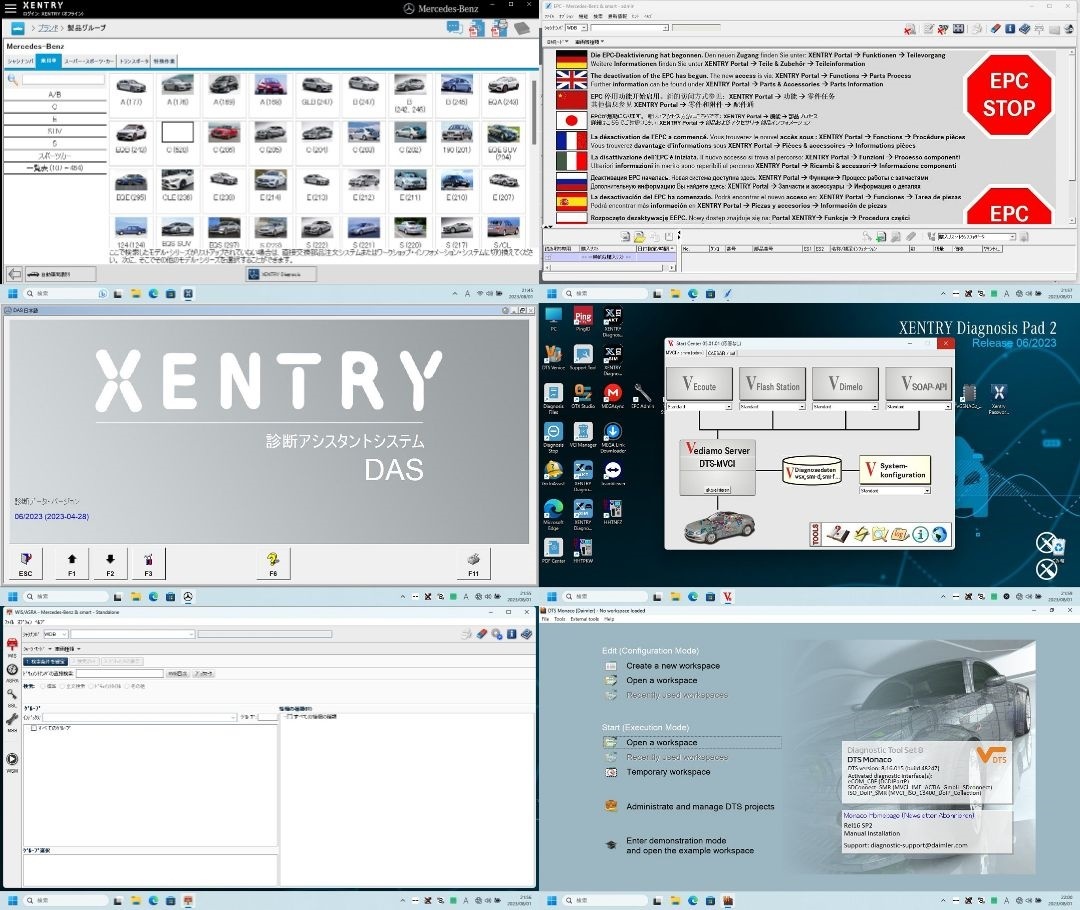Open the External tools menu in DTS Monaco
The image size is (1080, 910).
point(585,619)
